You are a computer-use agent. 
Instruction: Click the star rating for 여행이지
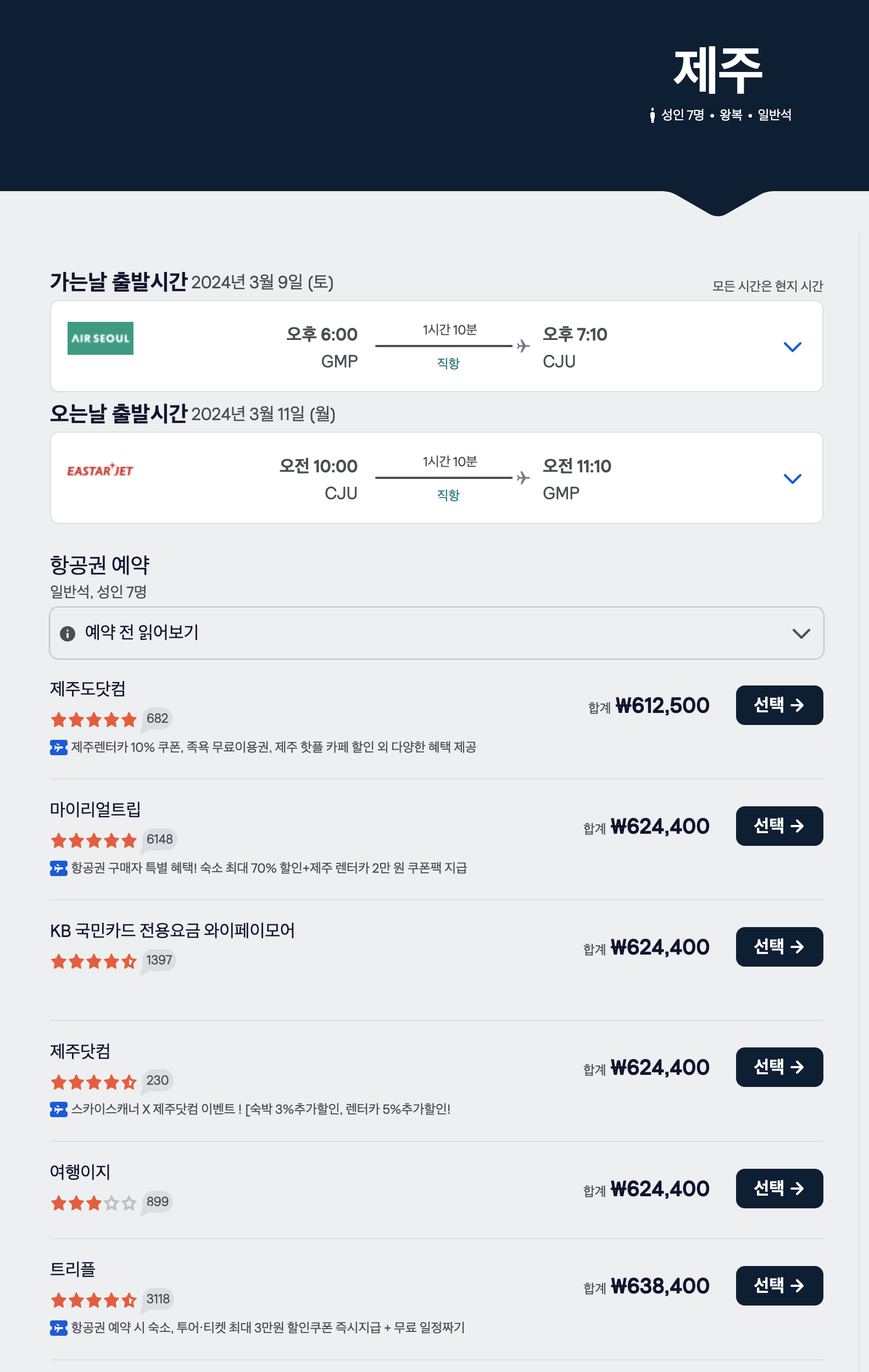tap(93, 1203)
